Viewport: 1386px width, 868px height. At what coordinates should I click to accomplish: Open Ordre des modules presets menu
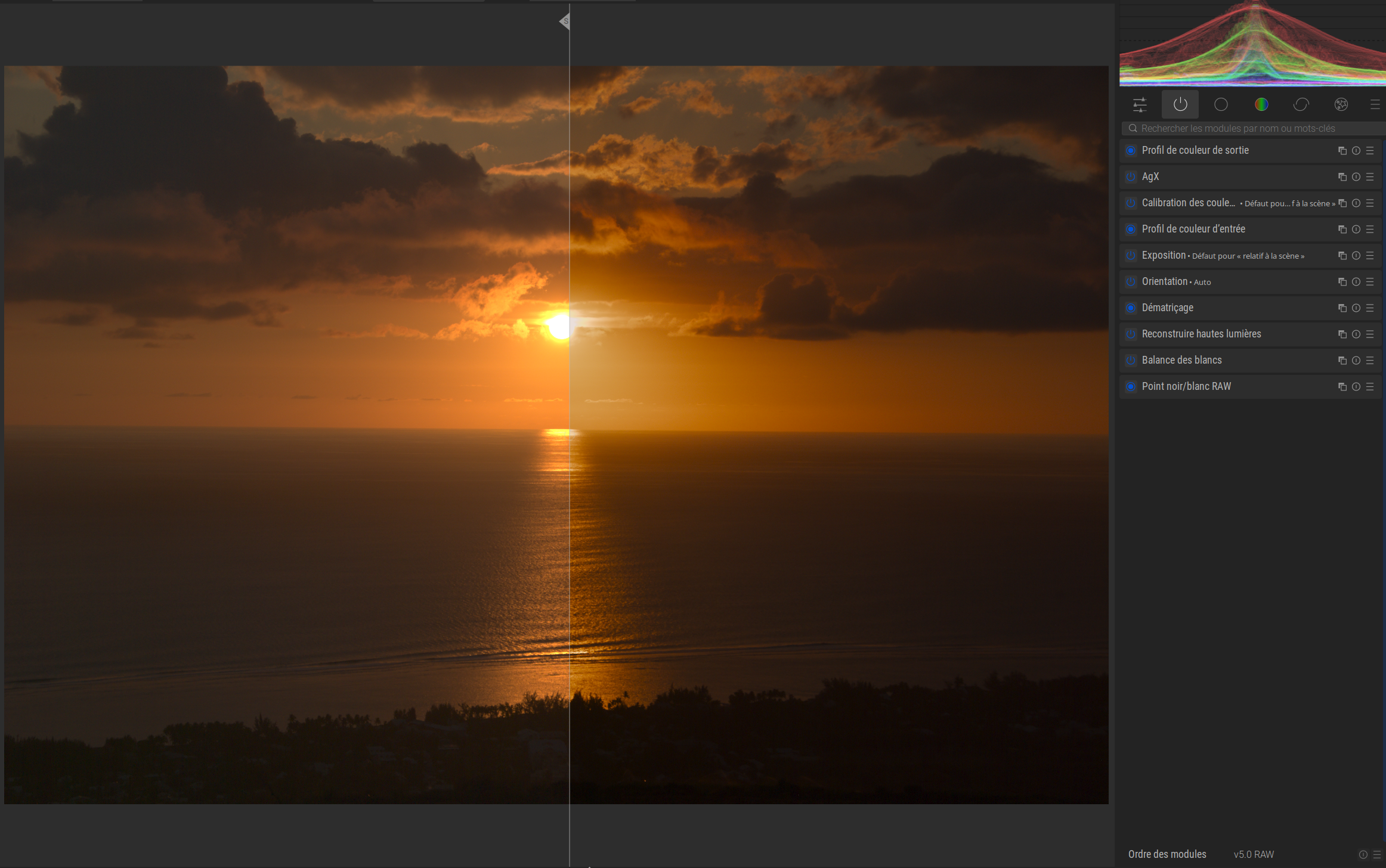(x=1377, y=854)
